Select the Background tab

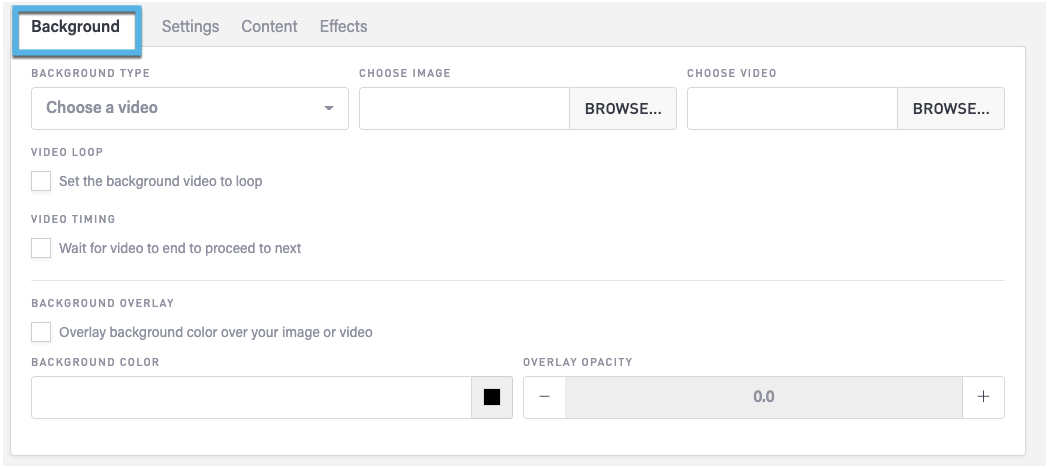(x=76, y=26)
